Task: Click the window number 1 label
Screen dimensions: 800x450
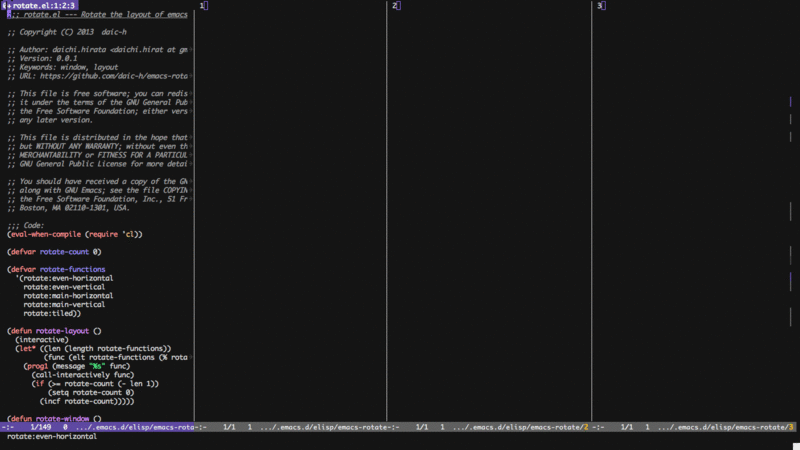Action: (202, 6)
